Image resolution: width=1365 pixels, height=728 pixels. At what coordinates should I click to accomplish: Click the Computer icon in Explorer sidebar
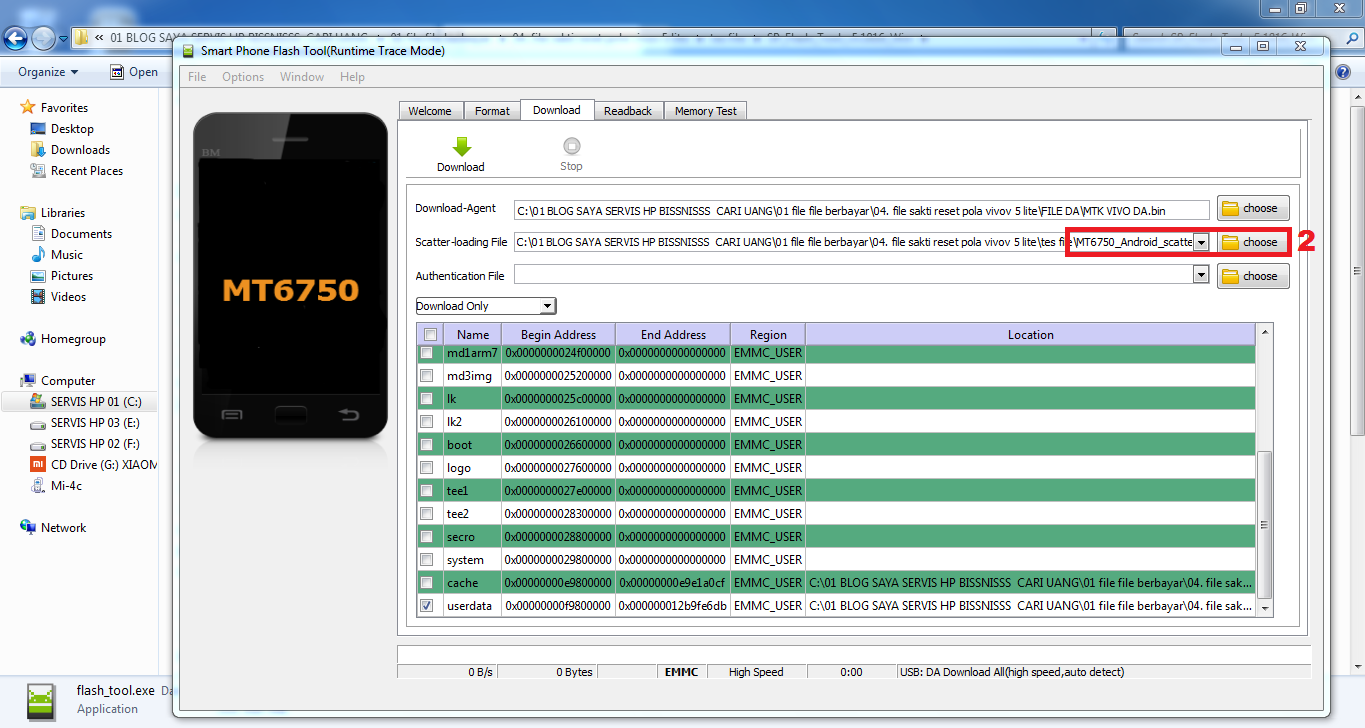coord(28,380)
